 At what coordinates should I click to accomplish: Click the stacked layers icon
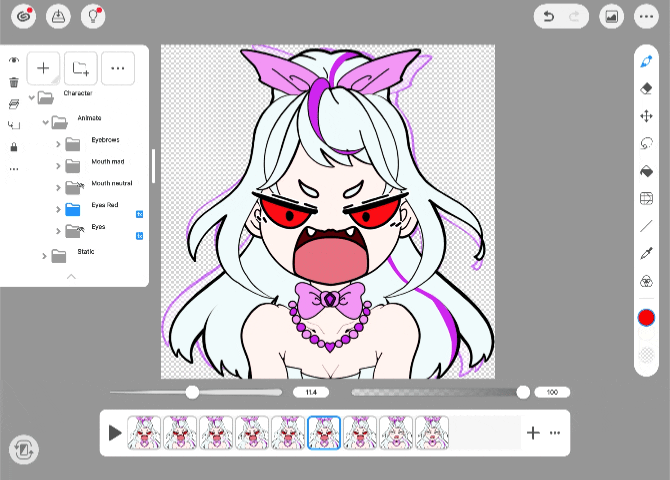tap(14, 104)
